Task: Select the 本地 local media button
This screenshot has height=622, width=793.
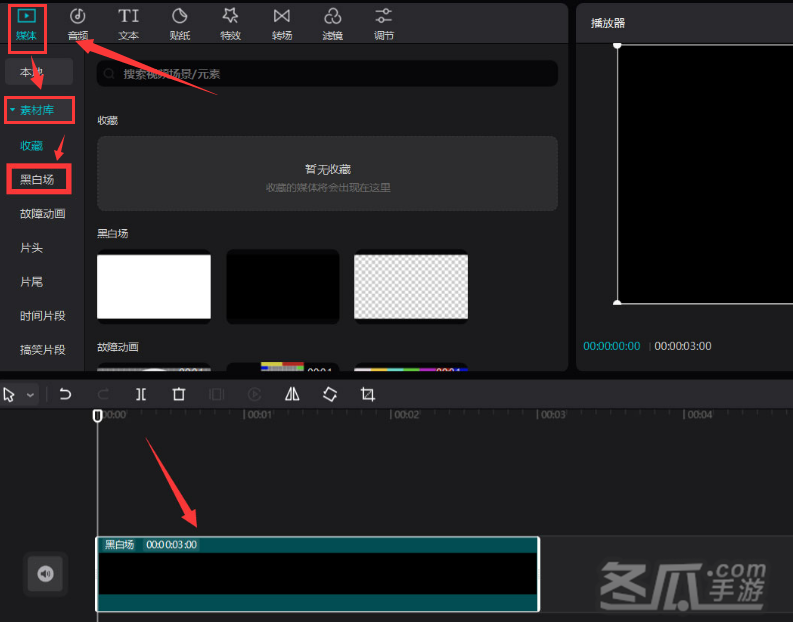Action: point(39,72)
